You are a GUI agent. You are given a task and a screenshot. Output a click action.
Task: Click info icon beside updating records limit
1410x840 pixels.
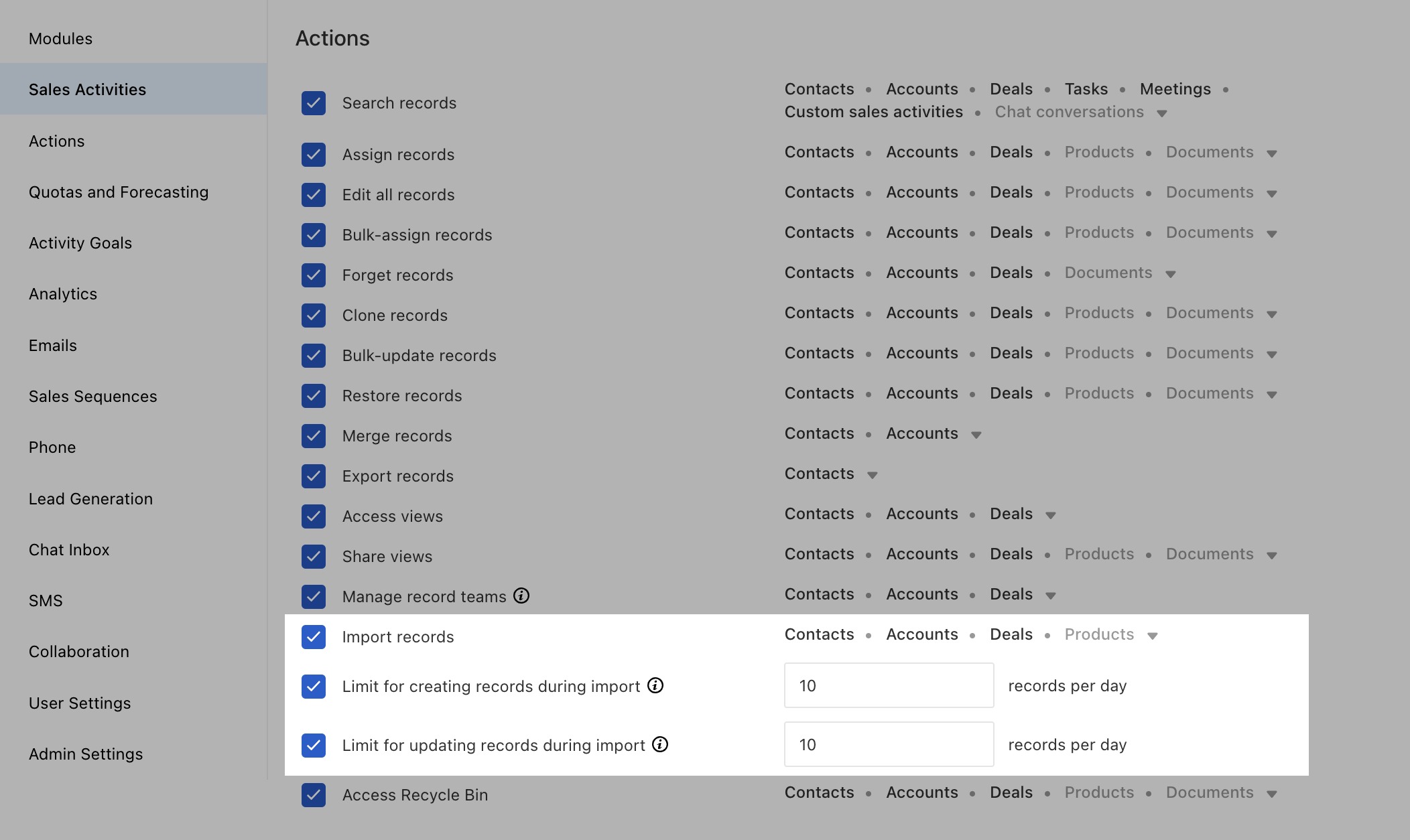click(660, 744)
